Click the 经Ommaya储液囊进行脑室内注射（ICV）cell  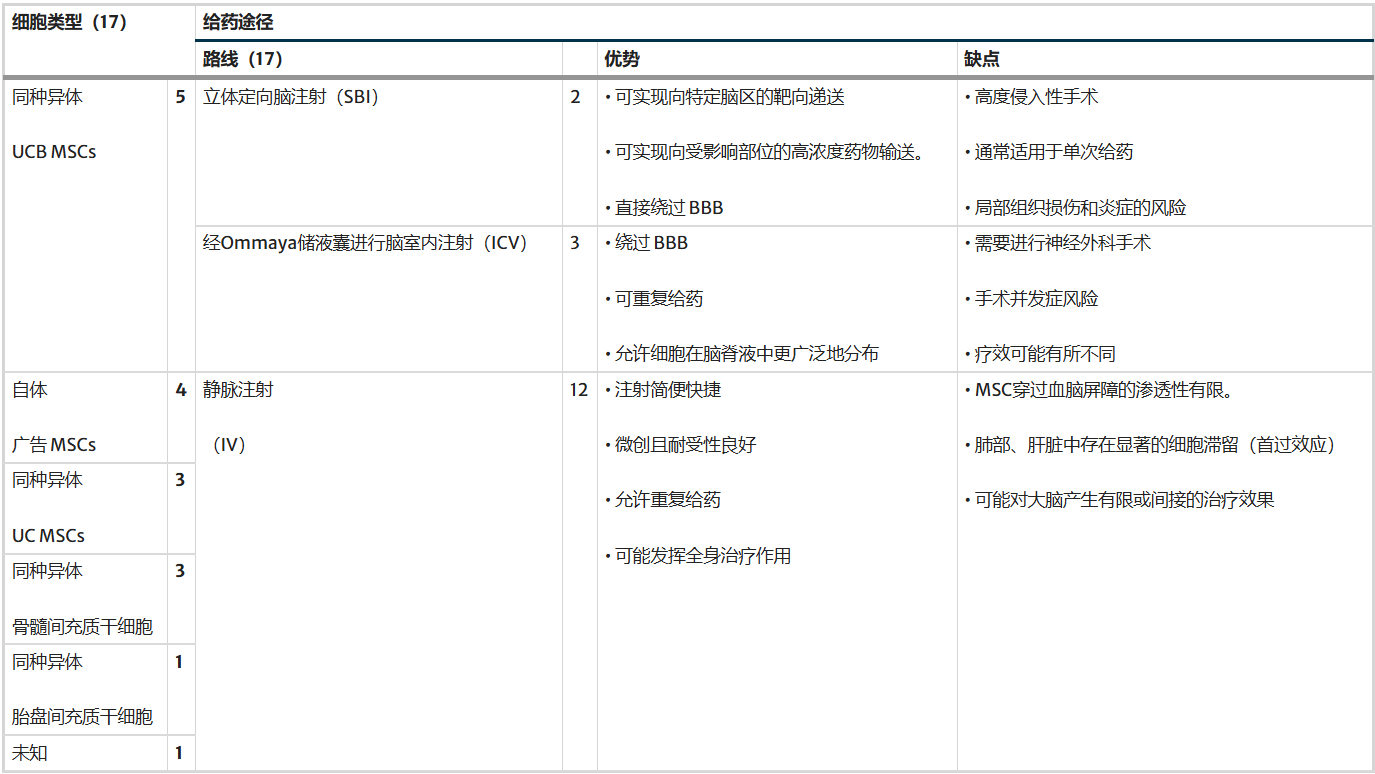[x=360, y=241]
